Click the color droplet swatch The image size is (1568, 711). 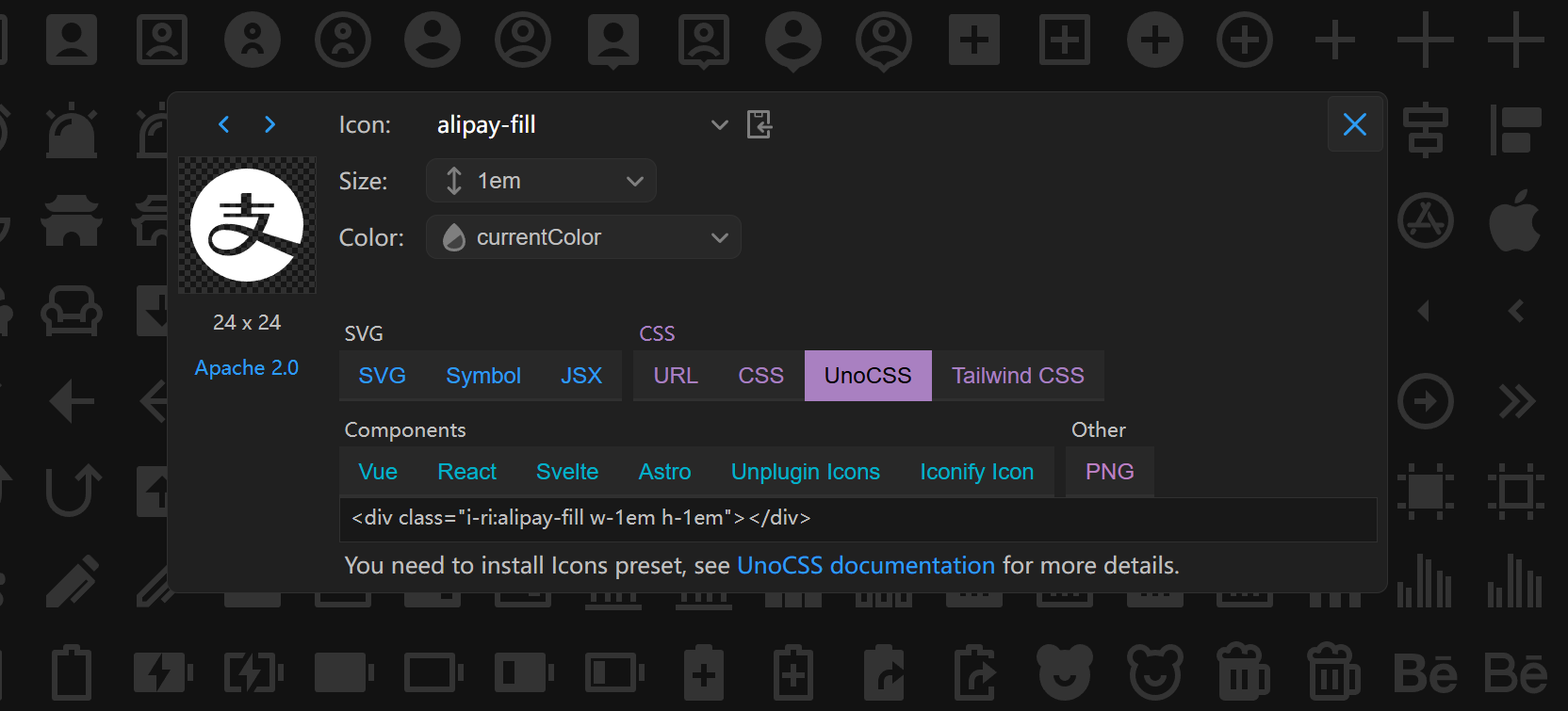point(454,237)
